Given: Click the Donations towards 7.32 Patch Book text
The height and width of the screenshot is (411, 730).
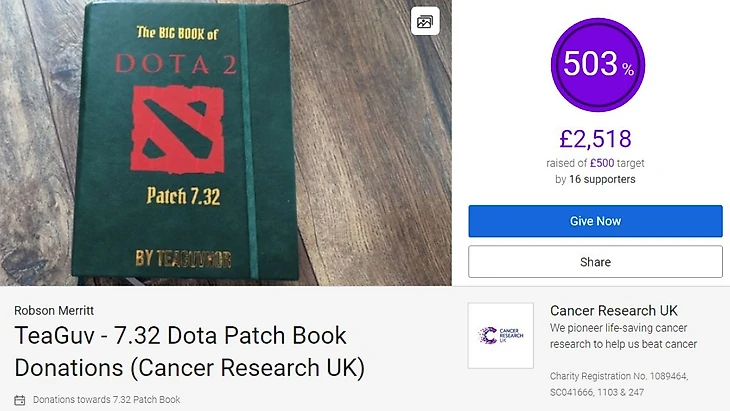Looking at the screenshot, I should [106, 400].
